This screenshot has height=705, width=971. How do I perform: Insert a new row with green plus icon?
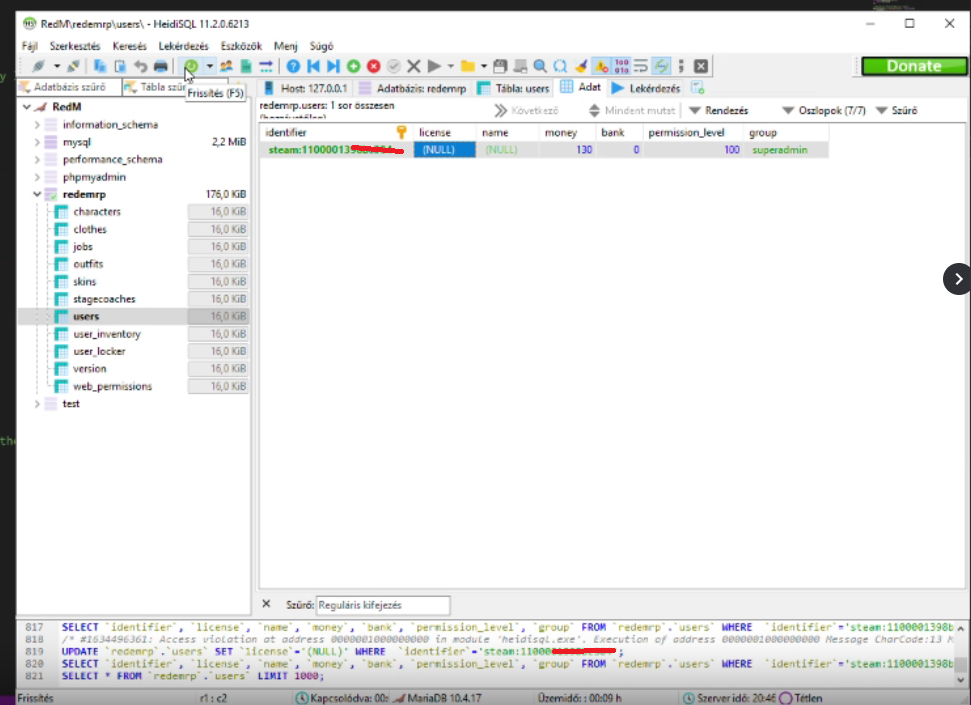pyautogui.click(x=354, y=66)
